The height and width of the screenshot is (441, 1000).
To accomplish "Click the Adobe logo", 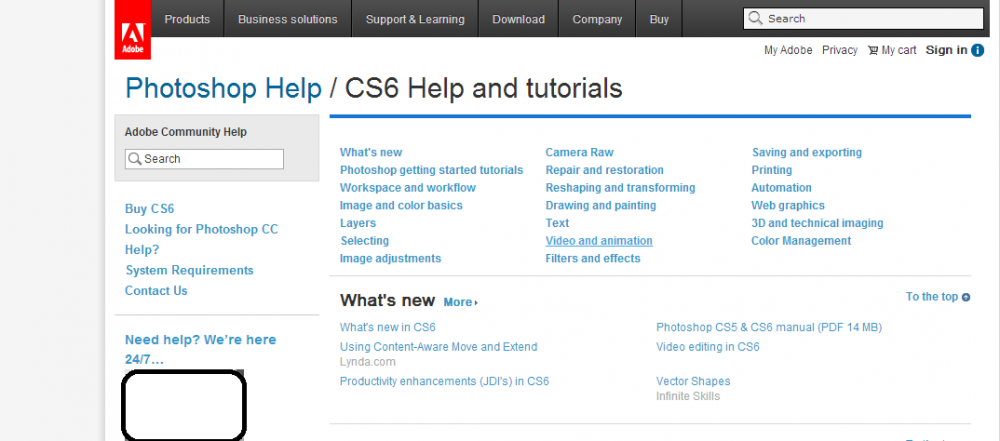I will [132, 29].
